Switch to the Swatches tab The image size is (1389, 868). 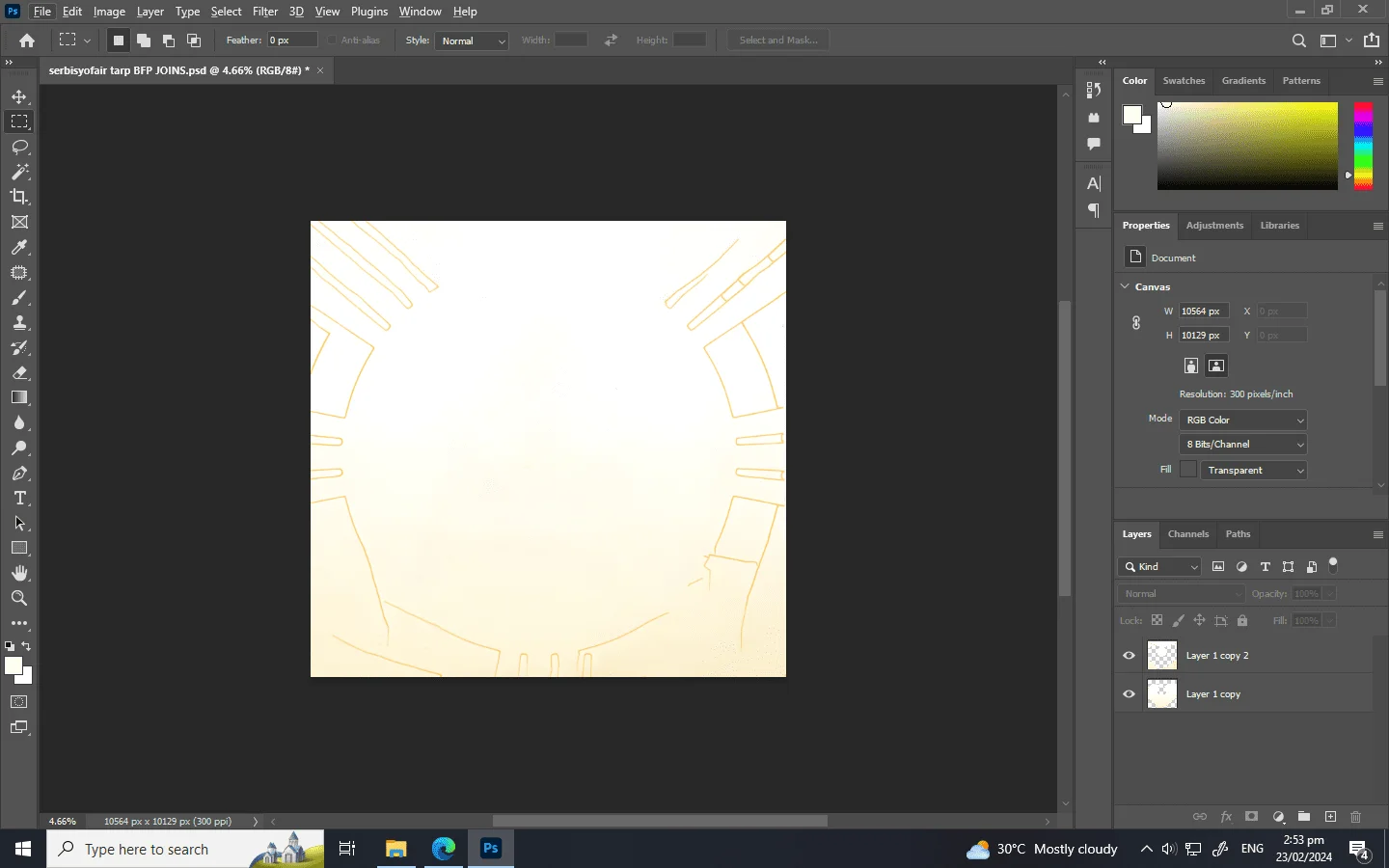(x=1184, y=81)
